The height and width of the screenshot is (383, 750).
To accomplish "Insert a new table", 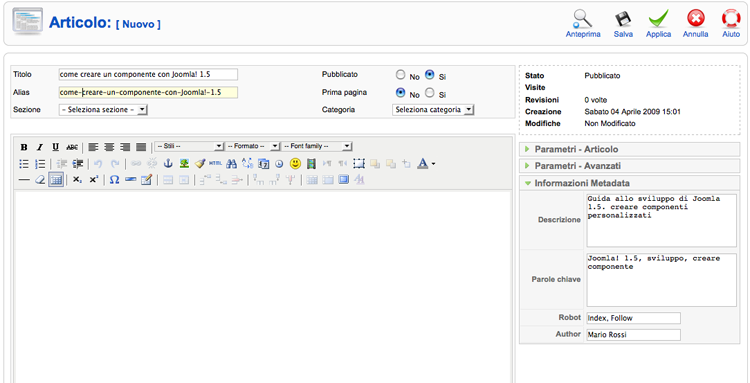I will (x=56, y=180).
